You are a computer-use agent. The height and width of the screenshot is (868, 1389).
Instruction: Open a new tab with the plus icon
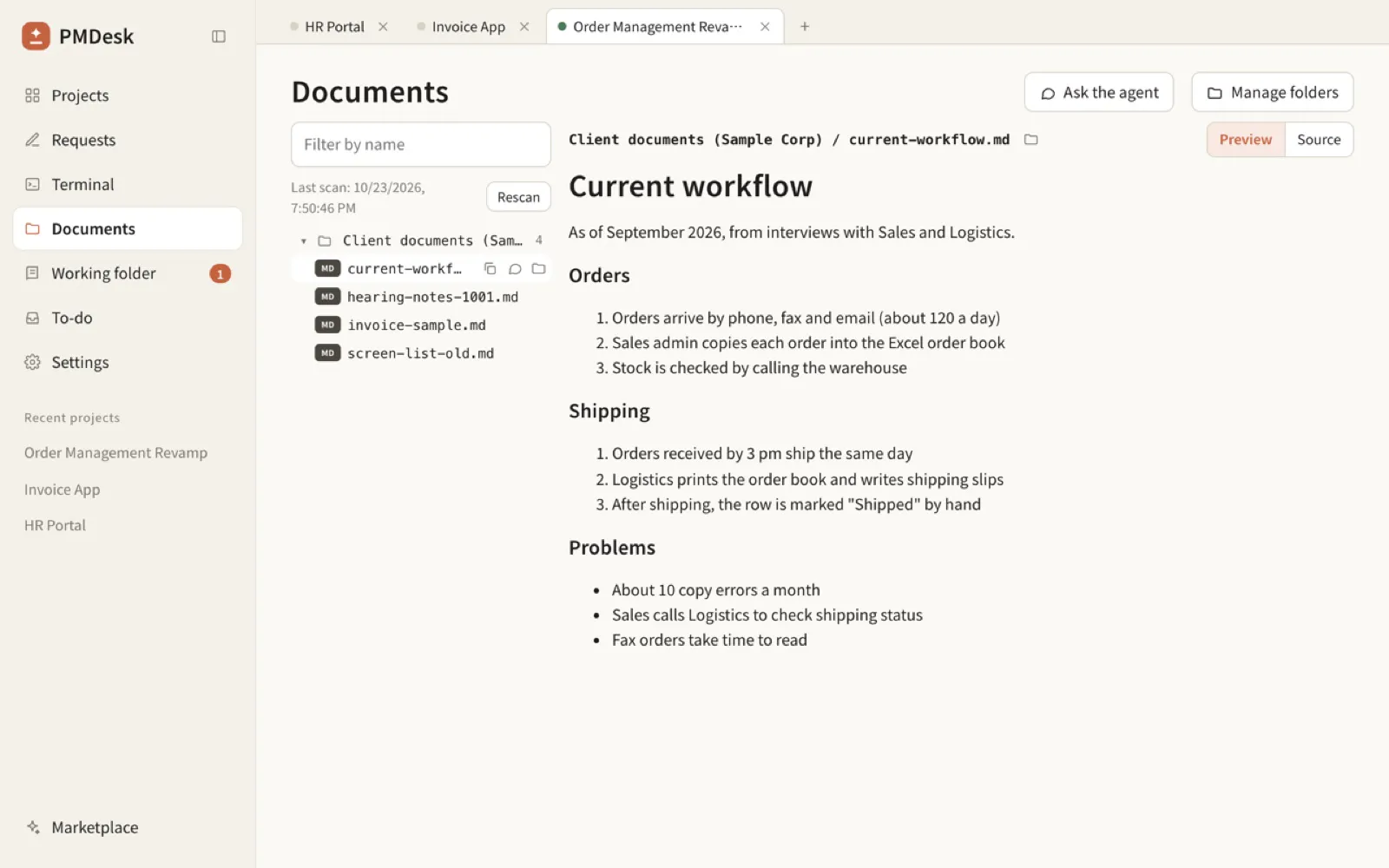(805, 27)
